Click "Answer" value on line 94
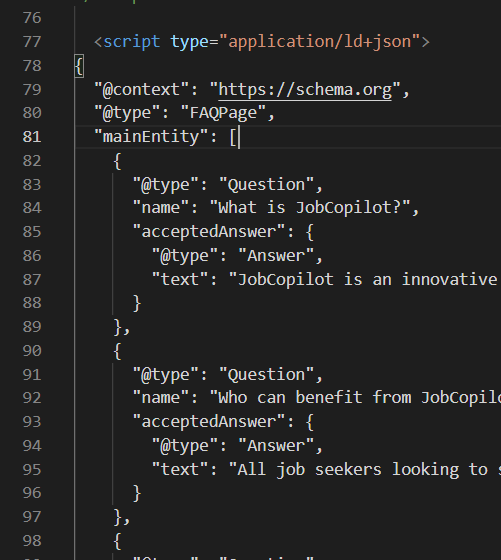The image size is (501, 560). click(276, 446)
